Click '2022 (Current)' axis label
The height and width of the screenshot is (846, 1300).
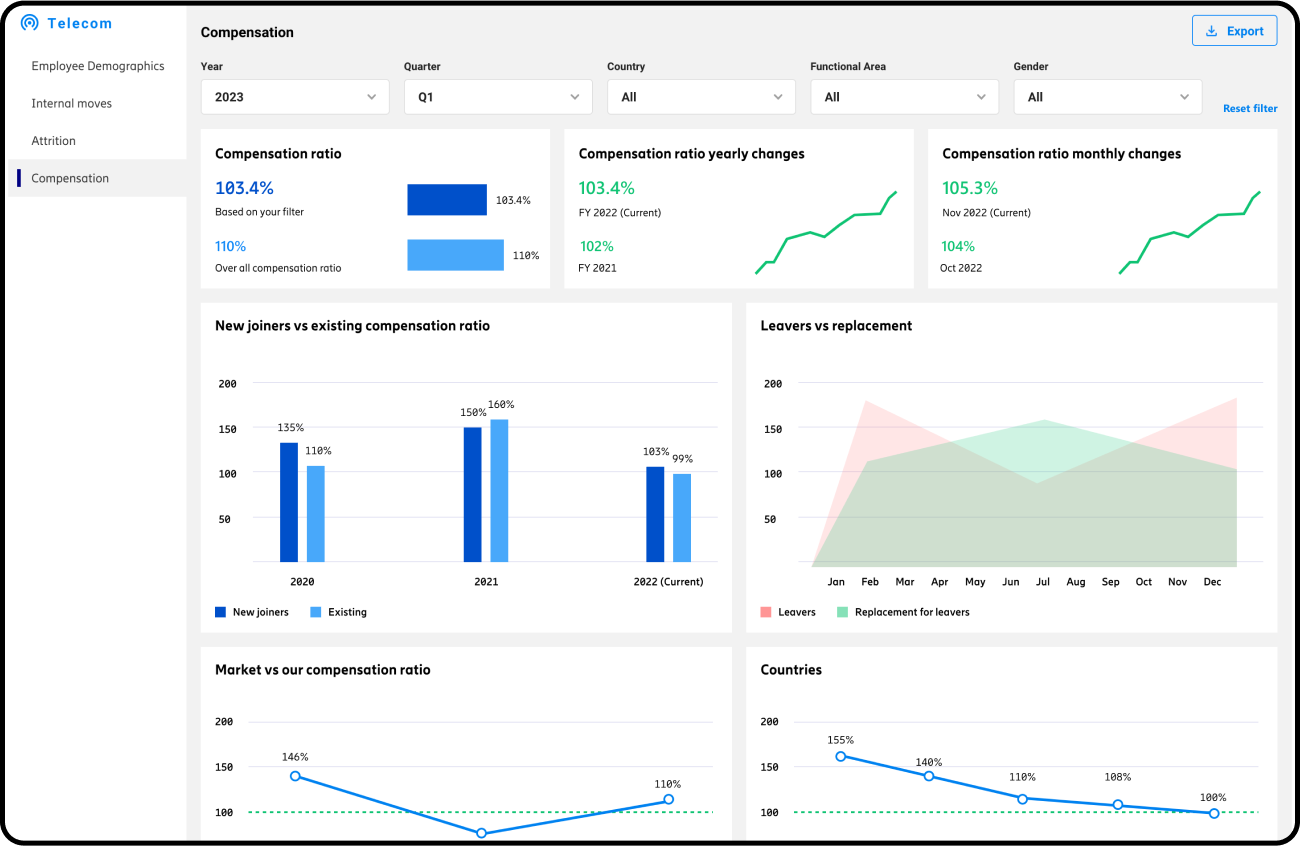coord(668,582)
